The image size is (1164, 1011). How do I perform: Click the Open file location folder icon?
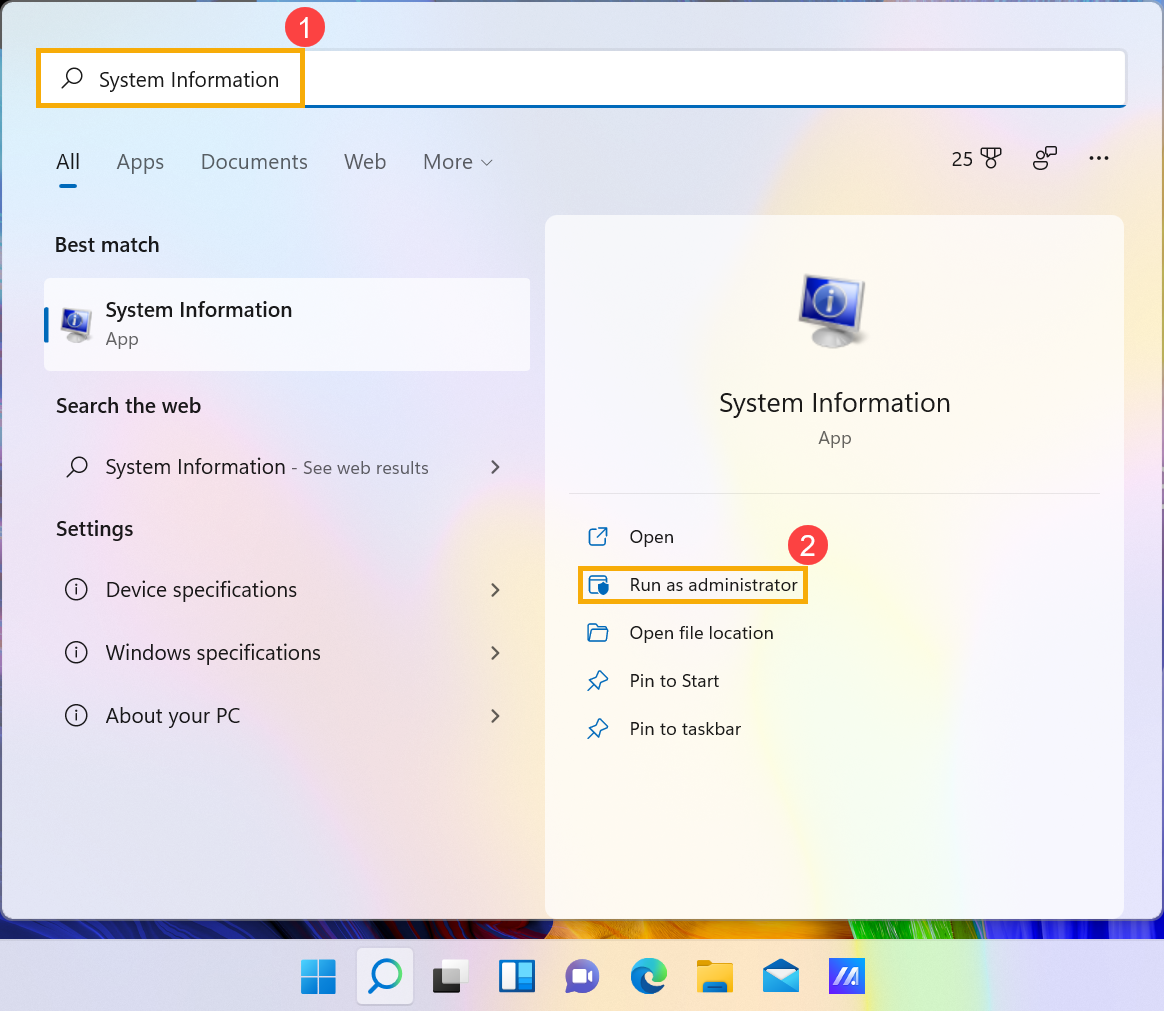pos(598,633)
